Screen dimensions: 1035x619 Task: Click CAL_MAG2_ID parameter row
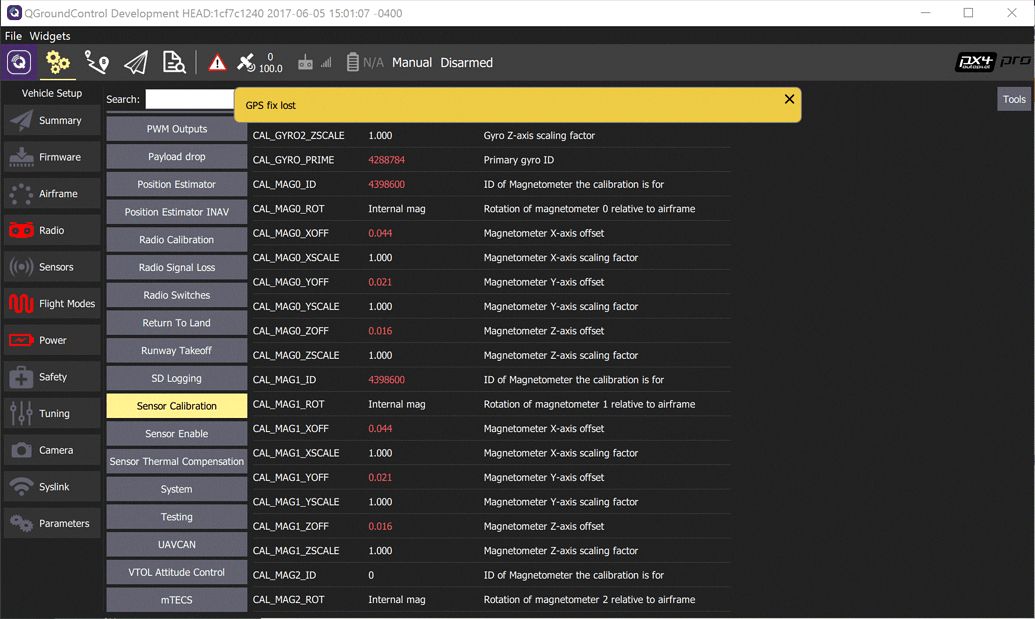490,575
